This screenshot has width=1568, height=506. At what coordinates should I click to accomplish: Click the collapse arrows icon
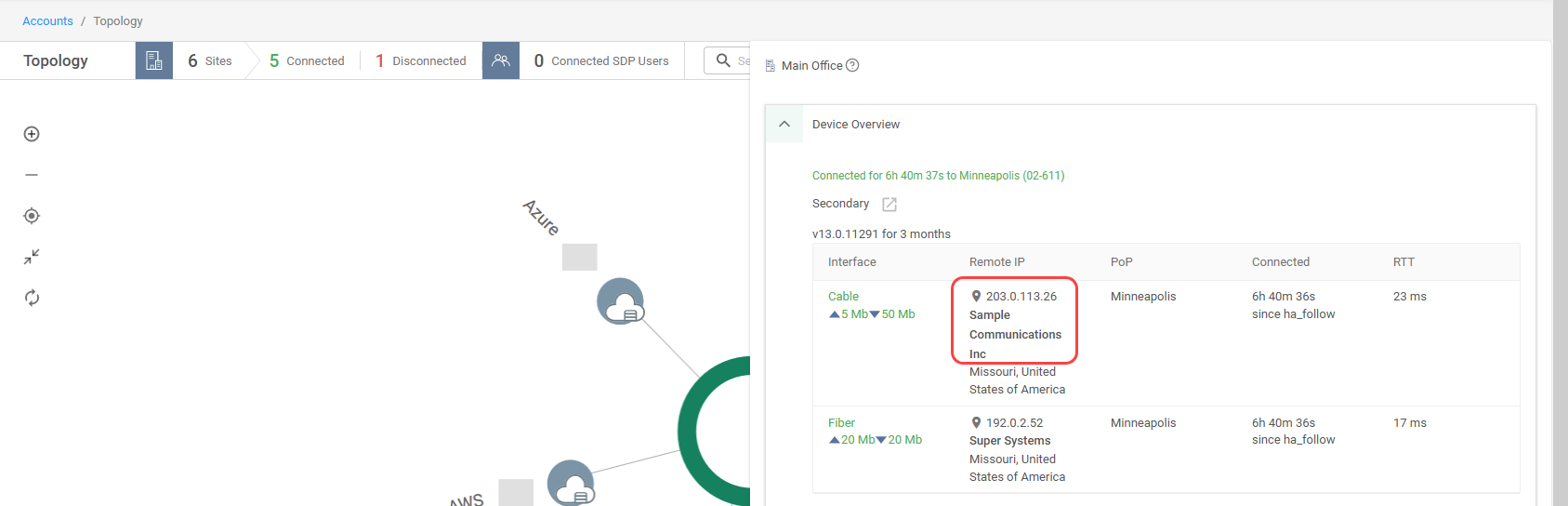tap(32, 257)
